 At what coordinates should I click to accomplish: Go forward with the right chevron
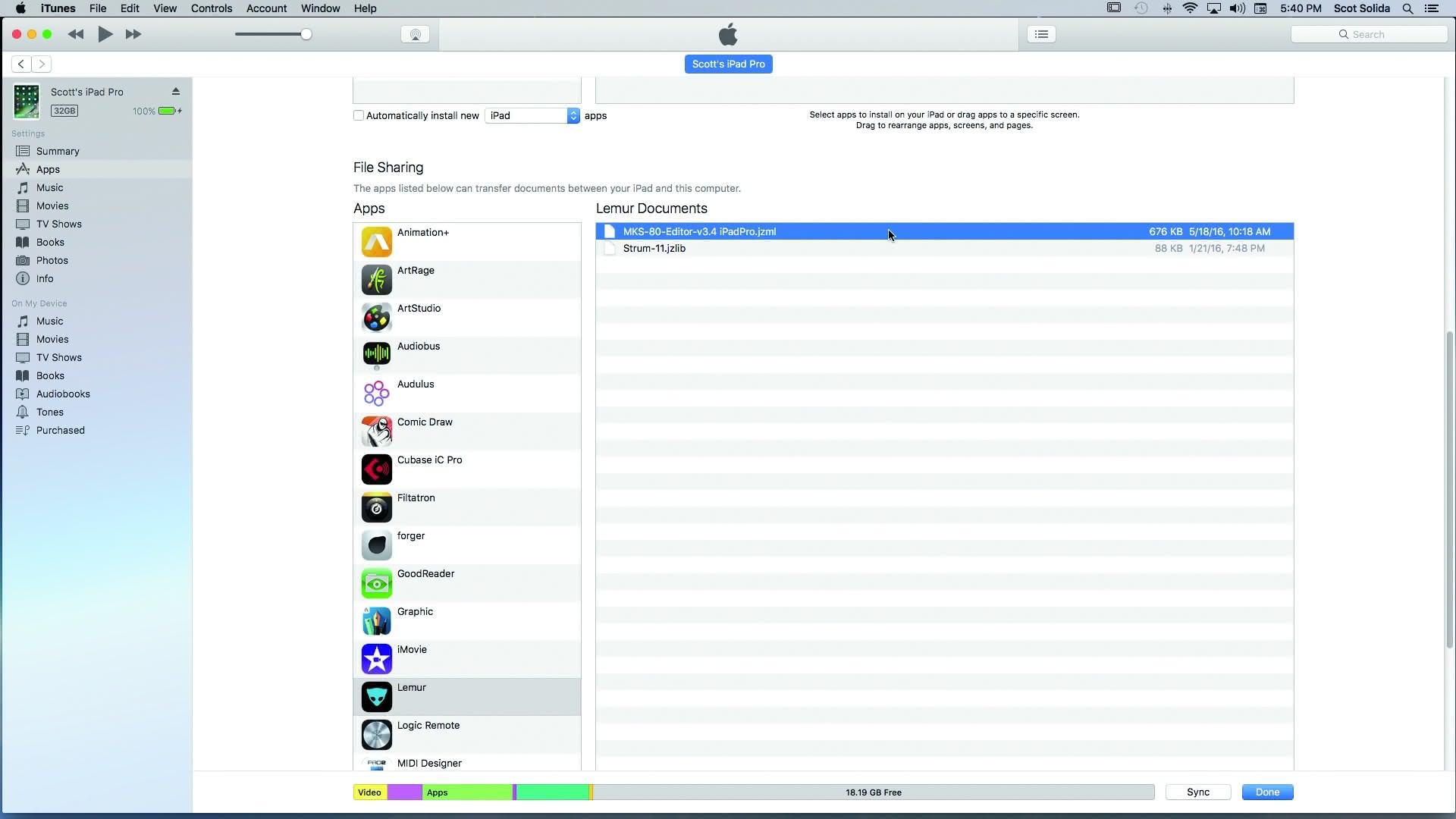pyautogui.click(x=42, y=64)
